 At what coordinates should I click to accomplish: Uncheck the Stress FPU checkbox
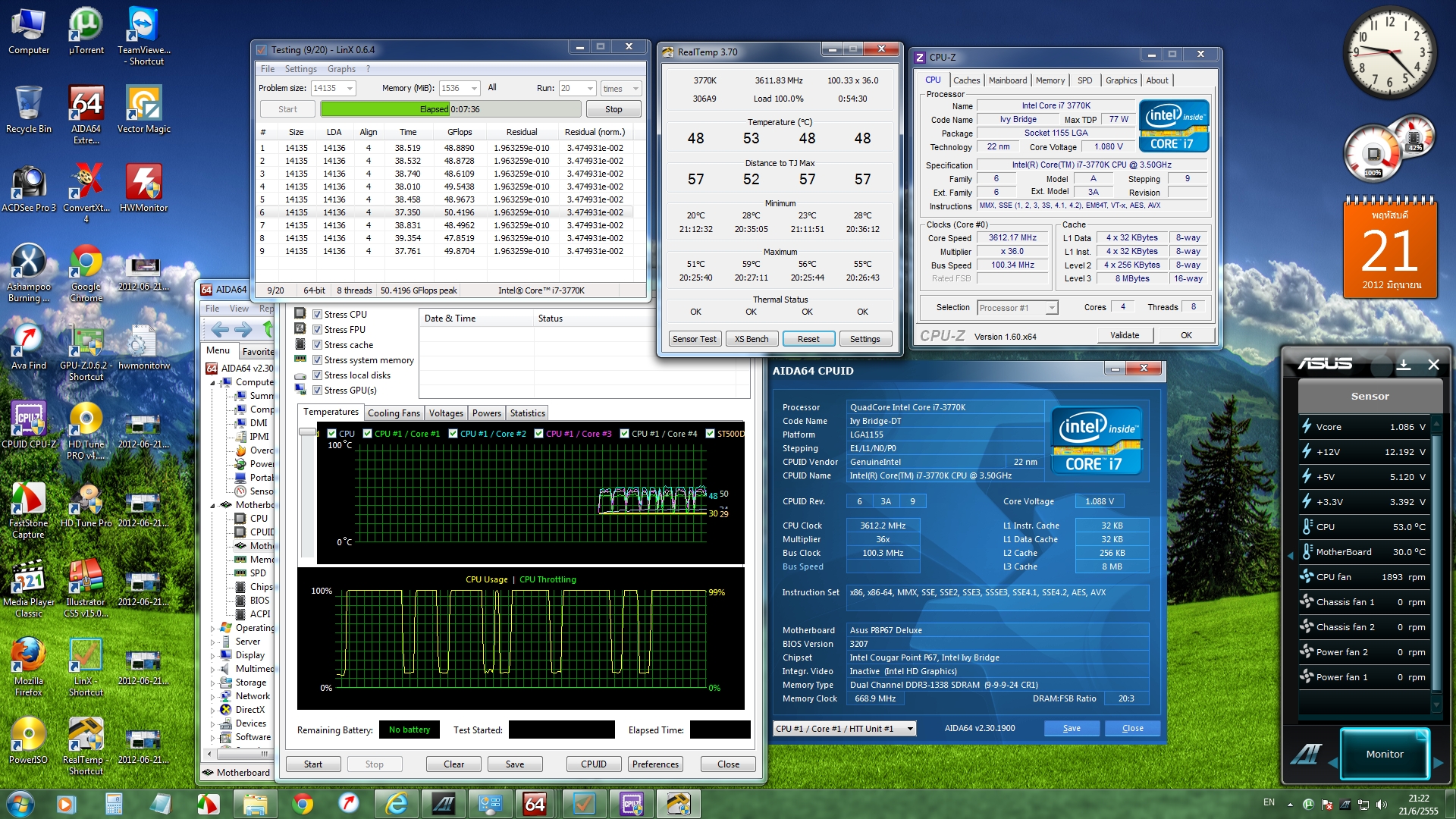[318, 330]
